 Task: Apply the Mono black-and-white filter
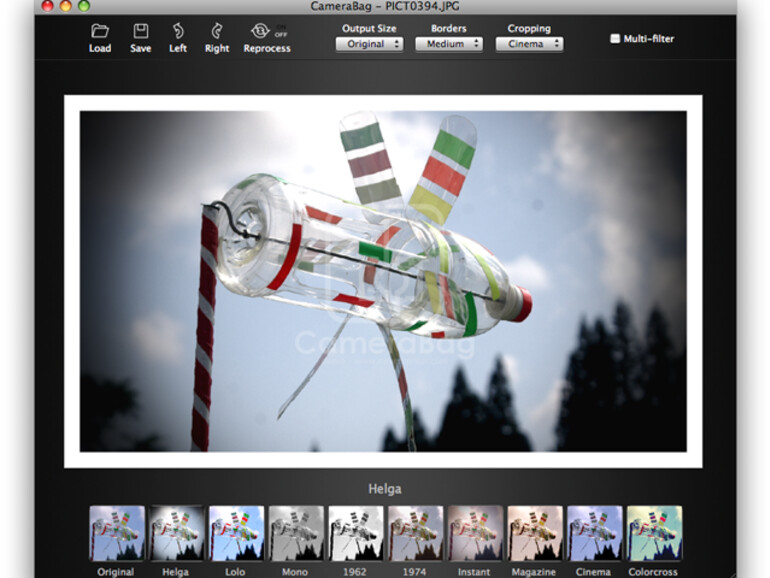pos(296,533)
